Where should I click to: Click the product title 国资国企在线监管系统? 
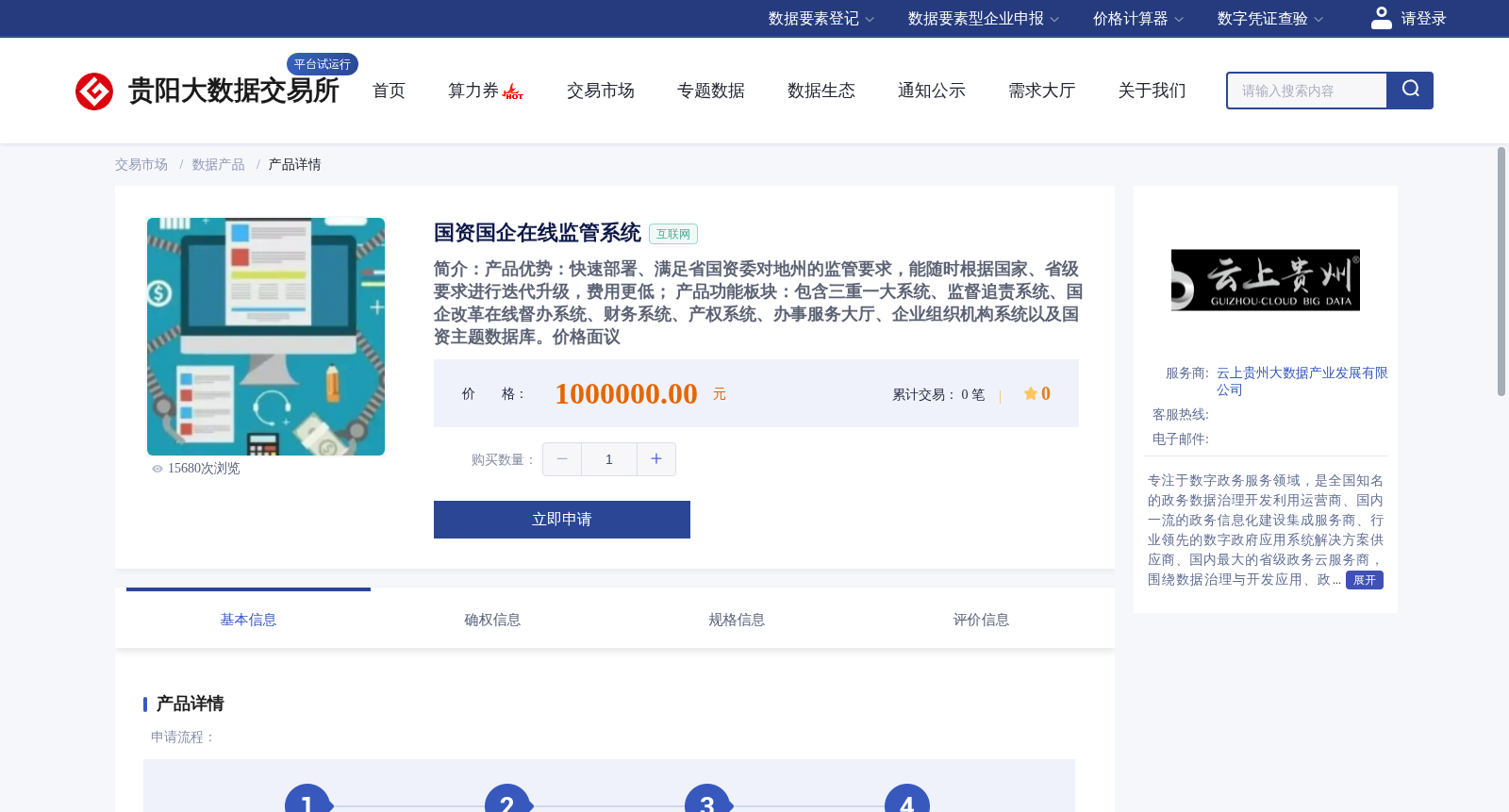(x=538, y=233)
